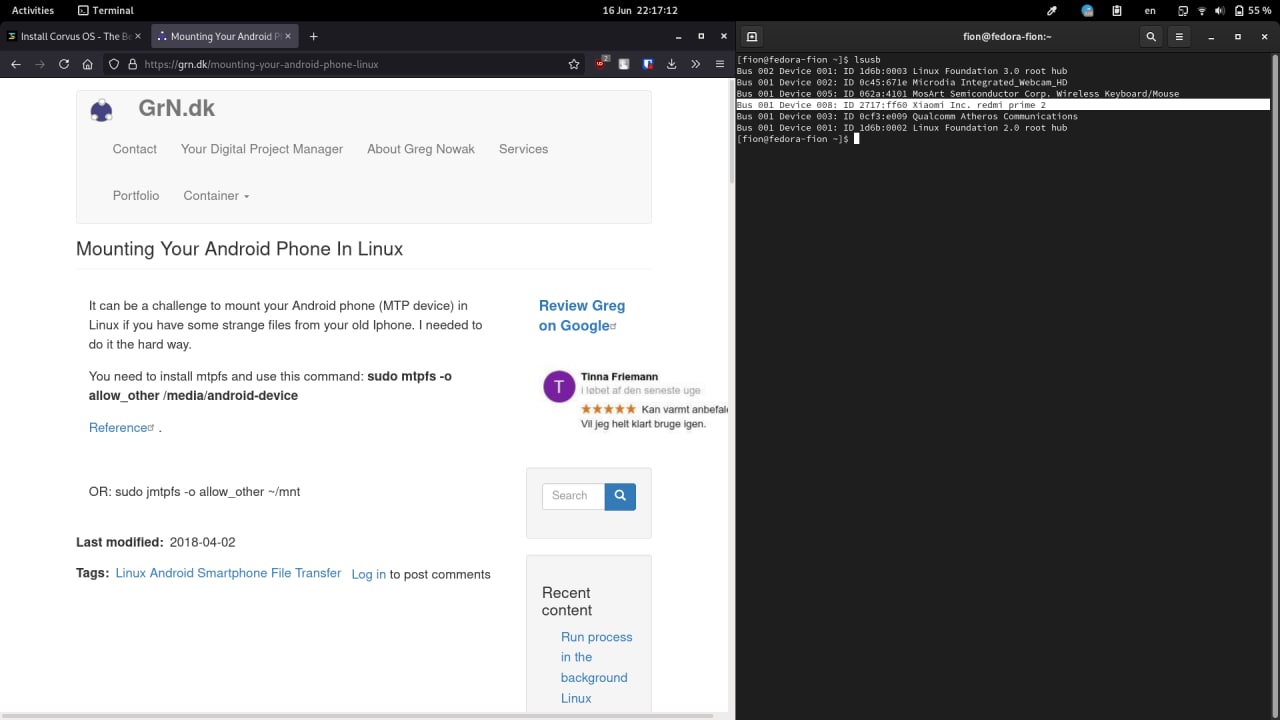This screenshot has height=720, width=1280.
Task: Click the Last modified date 2018-04-02
Action: point(203,542)
